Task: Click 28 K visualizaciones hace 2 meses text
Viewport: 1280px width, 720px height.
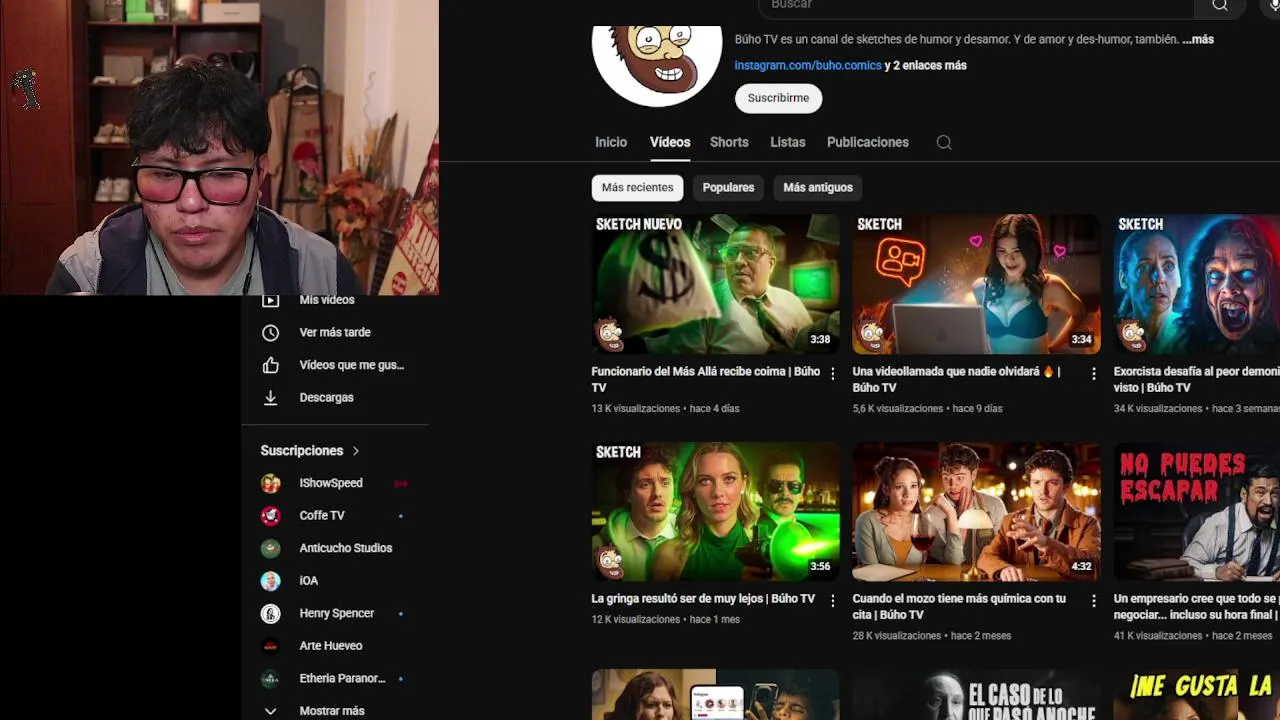Action: [931, 635]
